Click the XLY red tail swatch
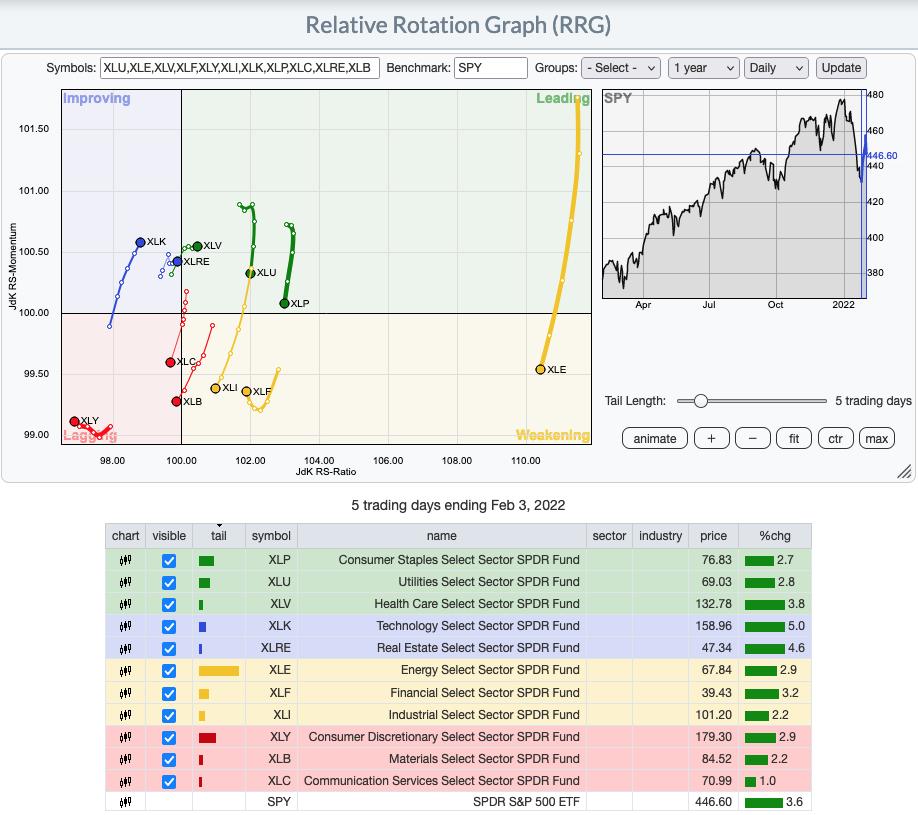The height and width of the screenshot is (815, 918). (207, 738)
